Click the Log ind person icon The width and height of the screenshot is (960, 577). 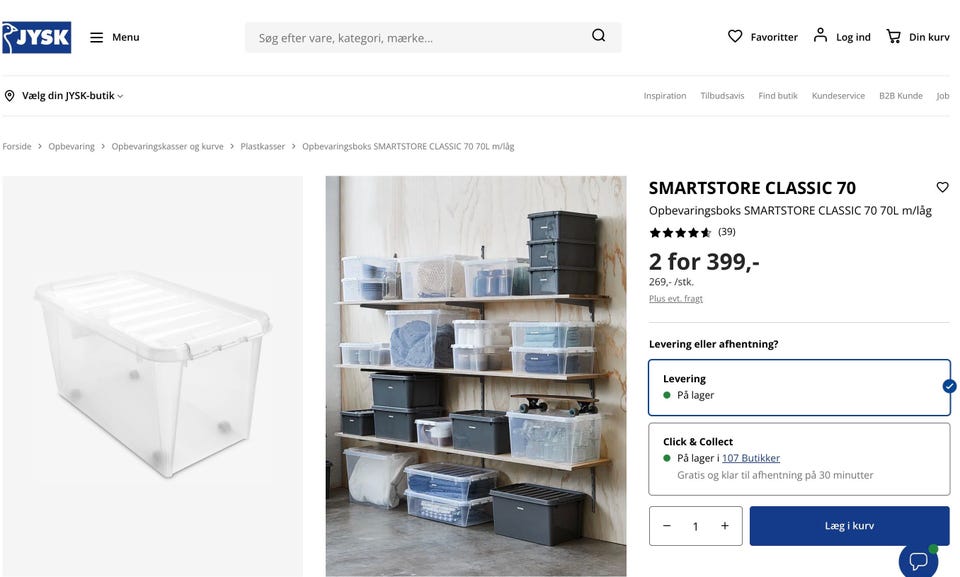(820, 35)
